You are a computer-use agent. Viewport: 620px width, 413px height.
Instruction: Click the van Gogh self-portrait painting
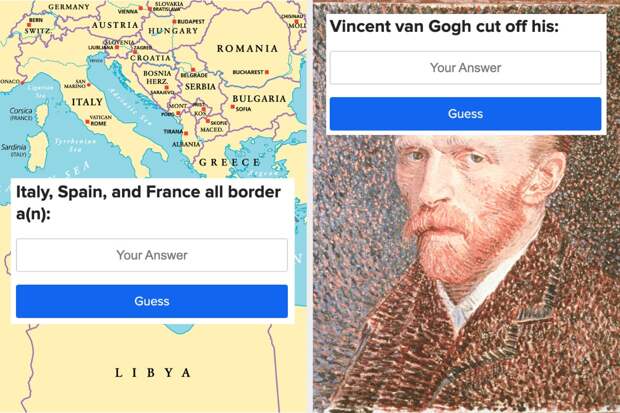[466, 273]
